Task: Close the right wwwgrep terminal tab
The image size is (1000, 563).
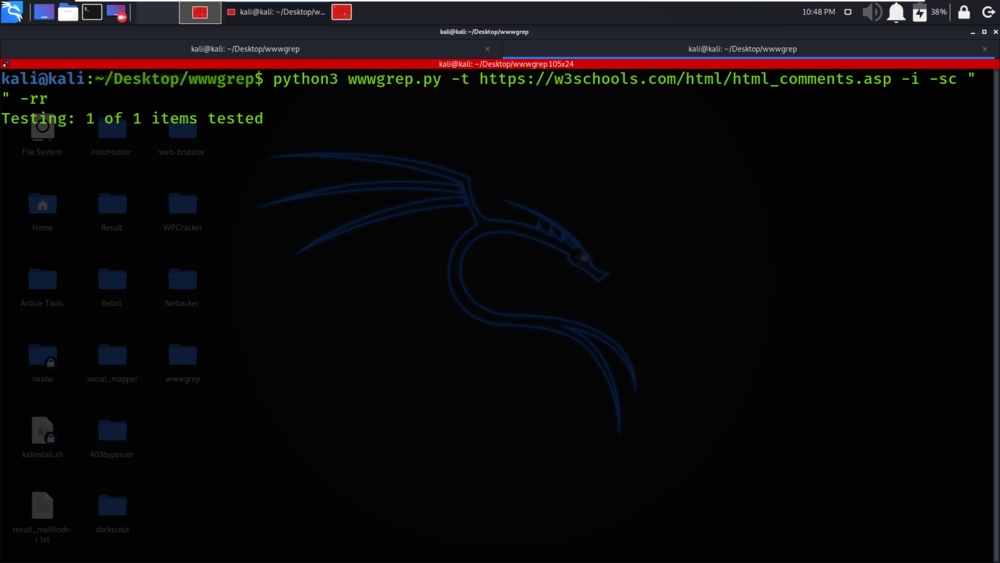Action: point(985,49)
